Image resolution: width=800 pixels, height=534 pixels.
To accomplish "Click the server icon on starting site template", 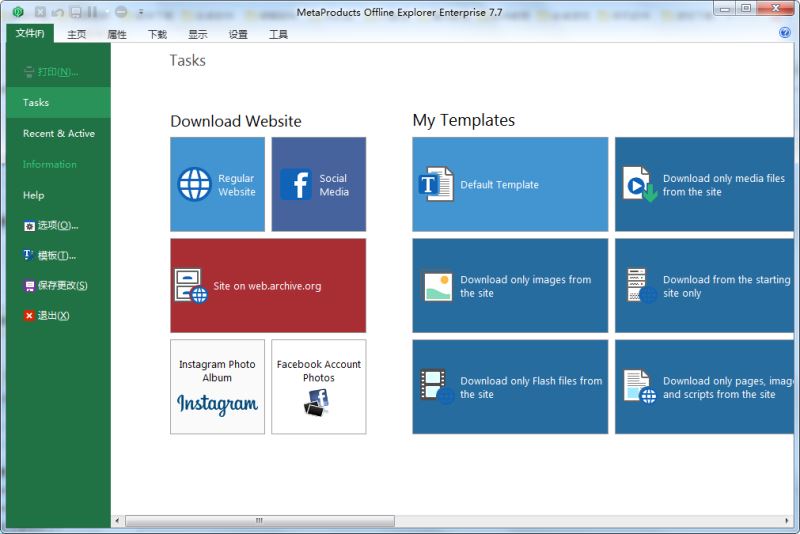I will tap(641, 286).
